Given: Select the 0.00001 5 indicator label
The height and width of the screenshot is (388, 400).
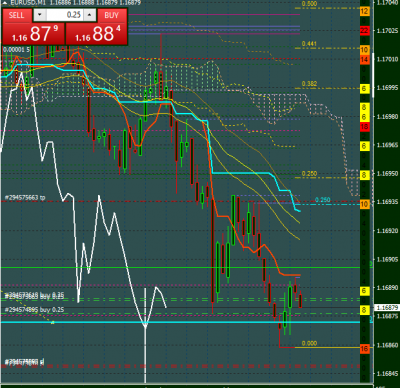Looking at the screenshot, I should (16, 50).
